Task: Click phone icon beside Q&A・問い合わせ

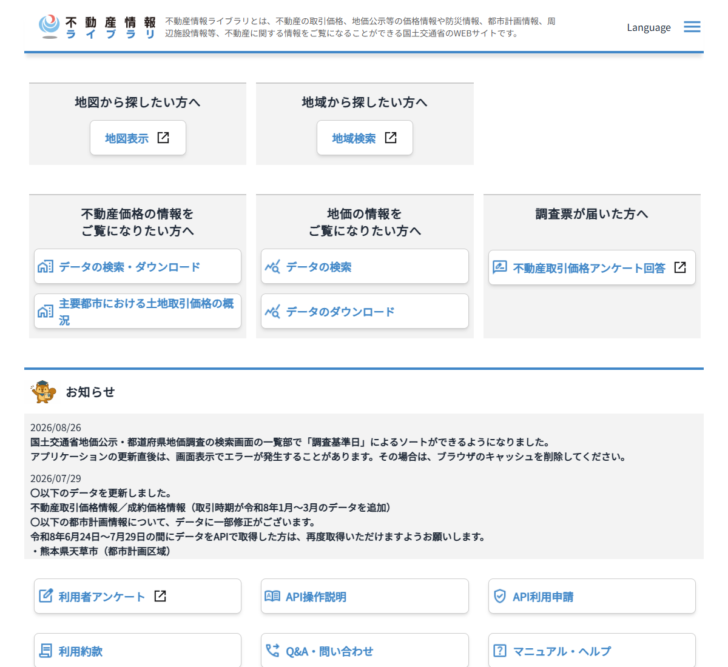Action: [x=273, y=650]
